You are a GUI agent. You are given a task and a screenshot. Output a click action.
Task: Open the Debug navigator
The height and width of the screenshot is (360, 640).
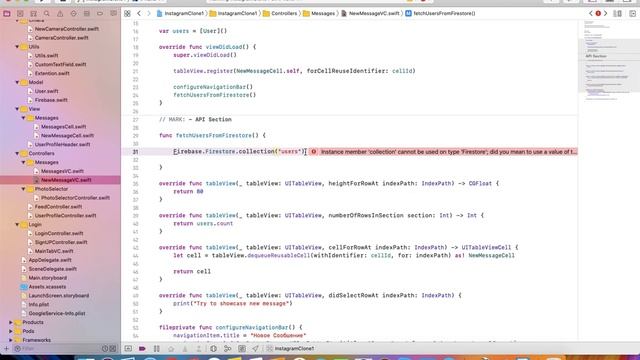coord(87,13)
